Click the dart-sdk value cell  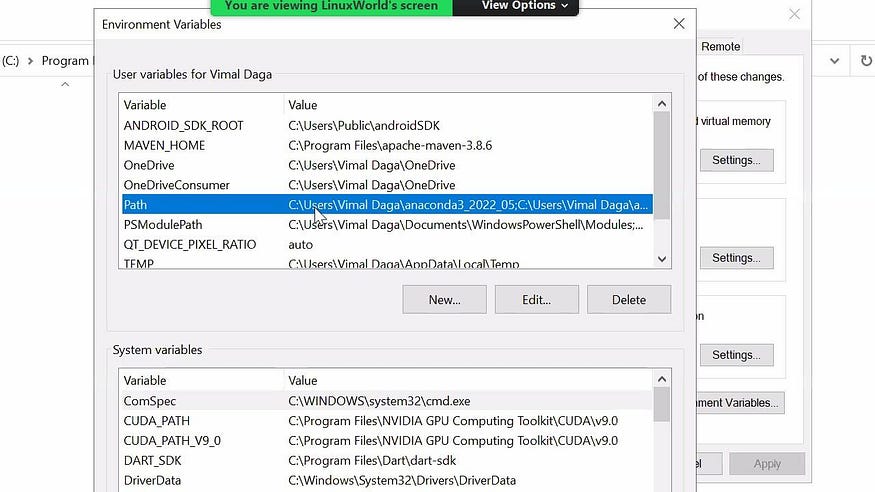pyautogui.click(x=372, y=460)
